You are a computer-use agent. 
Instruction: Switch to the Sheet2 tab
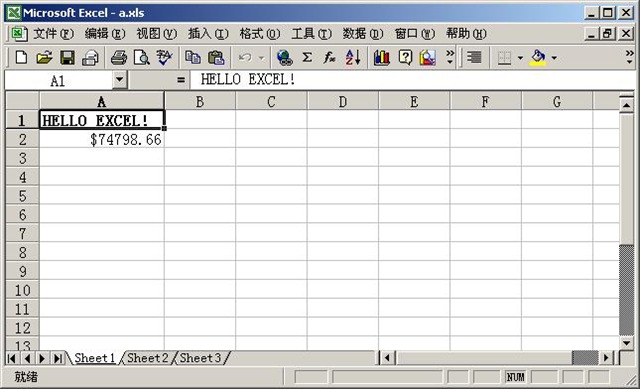point(147,358)
